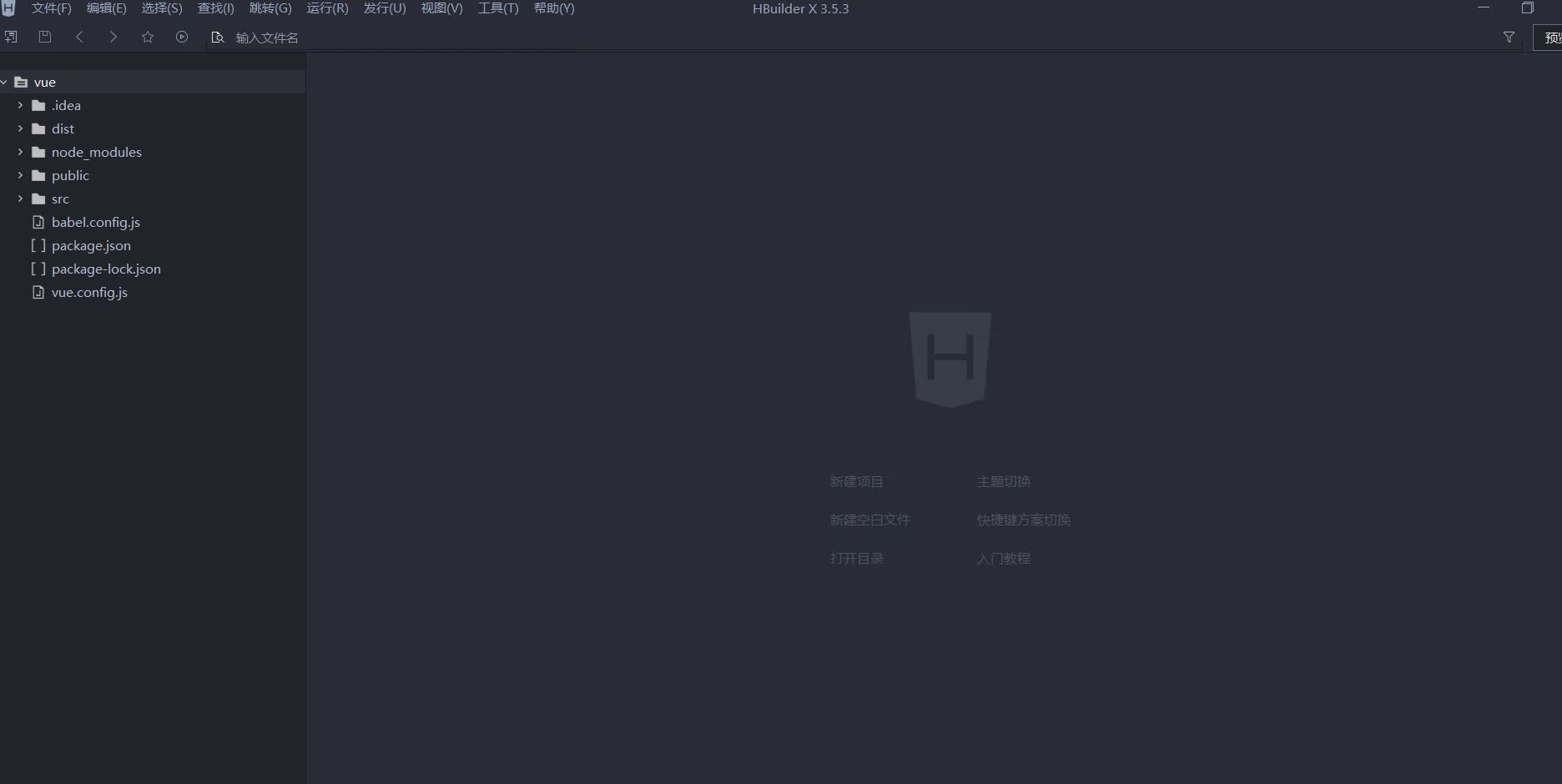
Task: Select the vue project name
Action: click(x=45, y=83)
